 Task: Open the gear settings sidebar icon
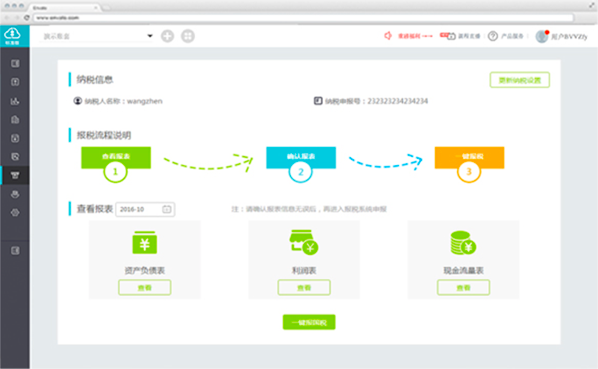(x=15, y=213)
